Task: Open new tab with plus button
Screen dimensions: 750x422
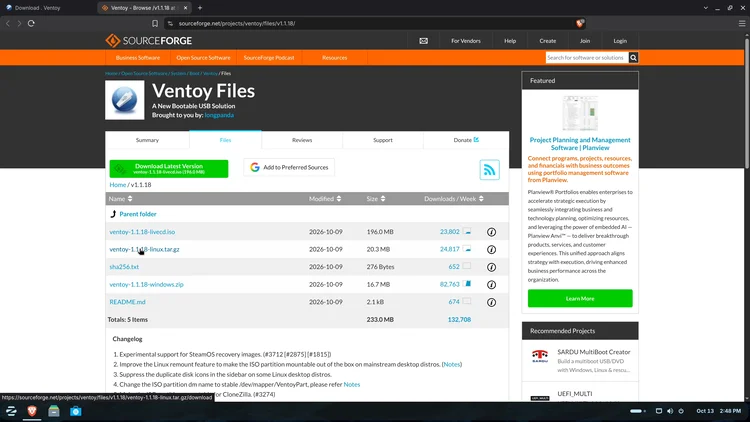Action: click(200, 8)
